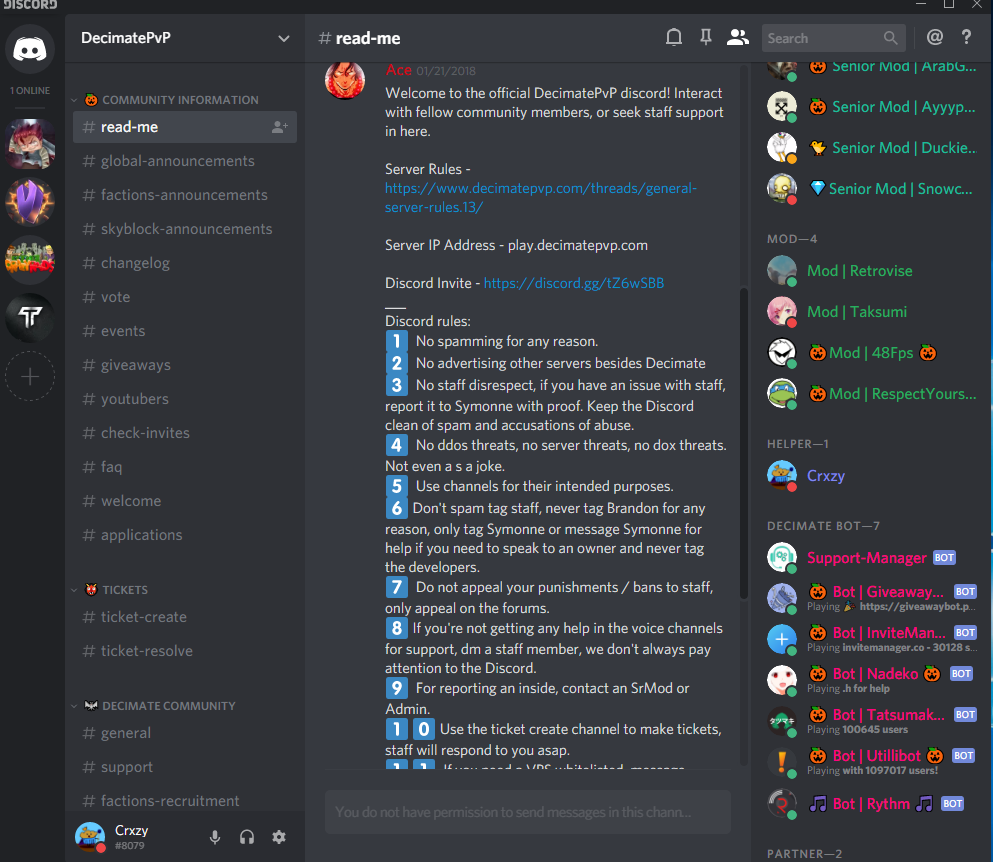
Task: Open helper Crxzy in member list
Action: click(x=871, y=476)
